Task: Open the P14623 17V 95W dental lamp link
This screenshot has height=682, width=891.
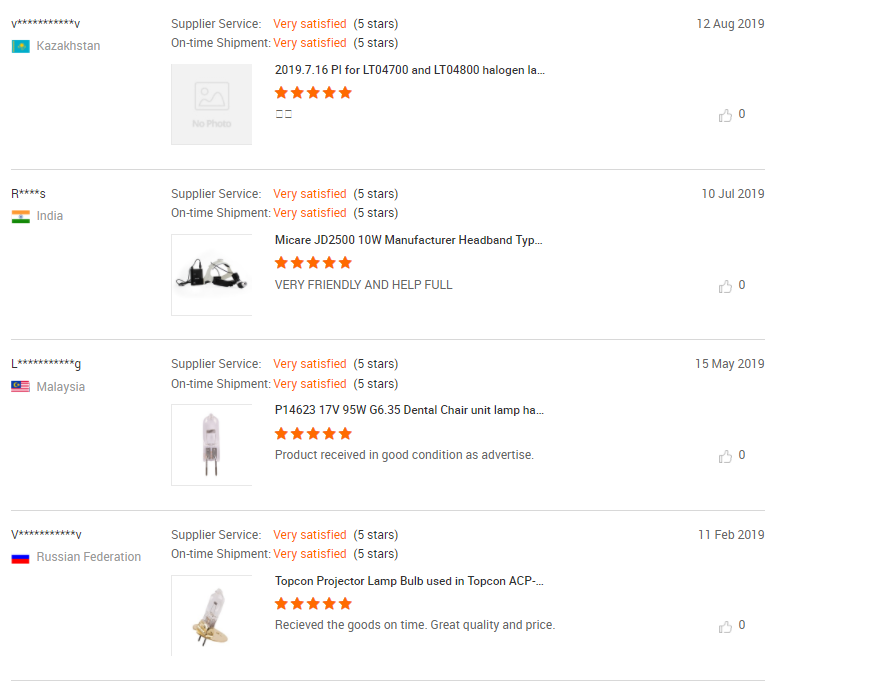Action: (409, 410)
